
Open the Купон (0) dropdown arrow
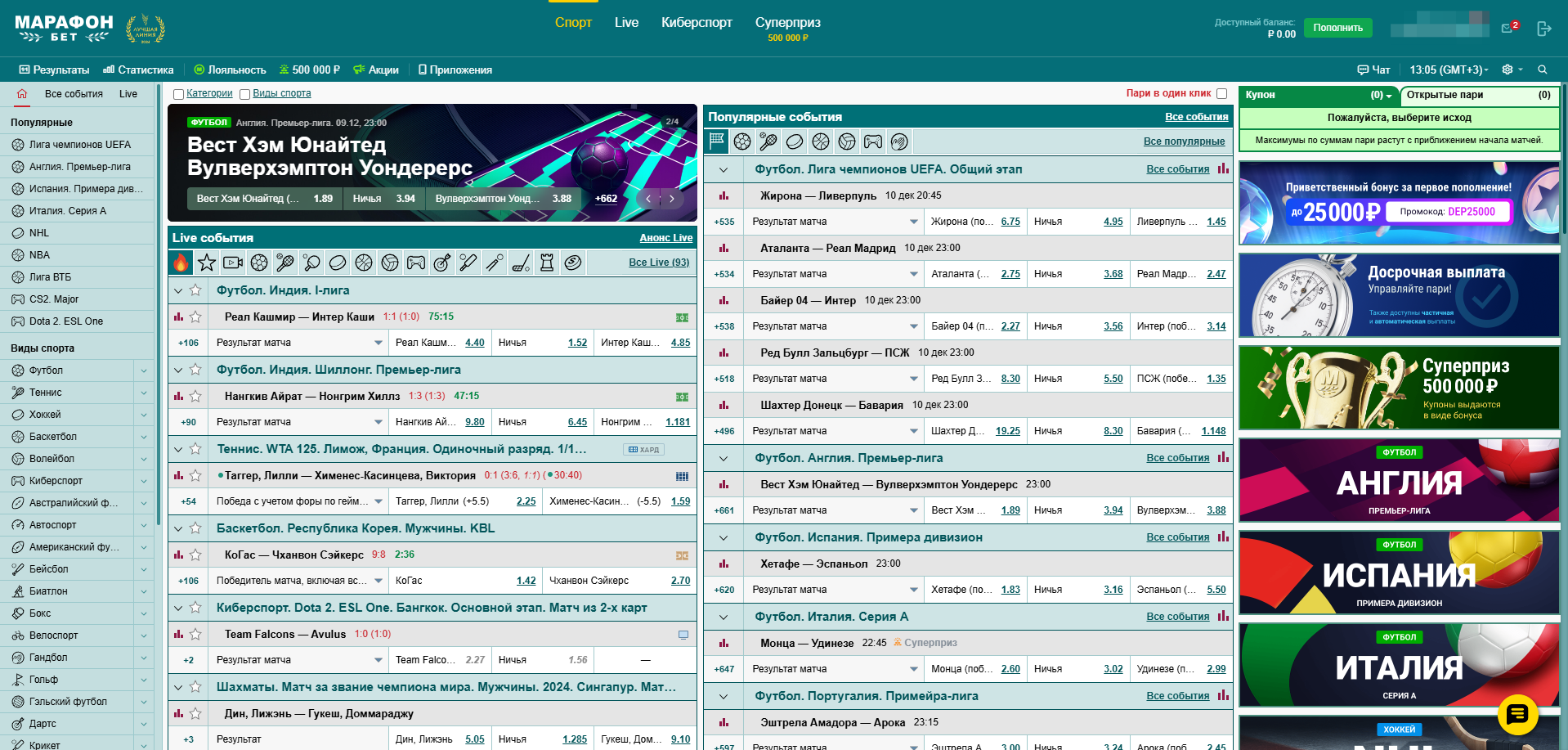(x=1388, y=96)
